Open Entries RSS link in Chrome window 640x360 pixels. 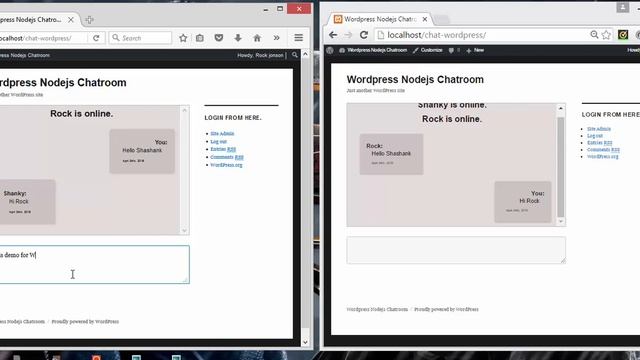(600, 142)
